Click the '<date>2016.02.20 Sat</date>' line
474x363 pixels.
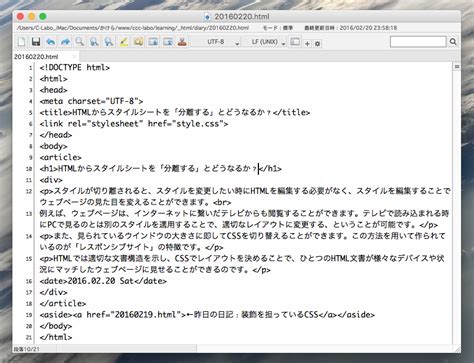[x=103, y=281]
